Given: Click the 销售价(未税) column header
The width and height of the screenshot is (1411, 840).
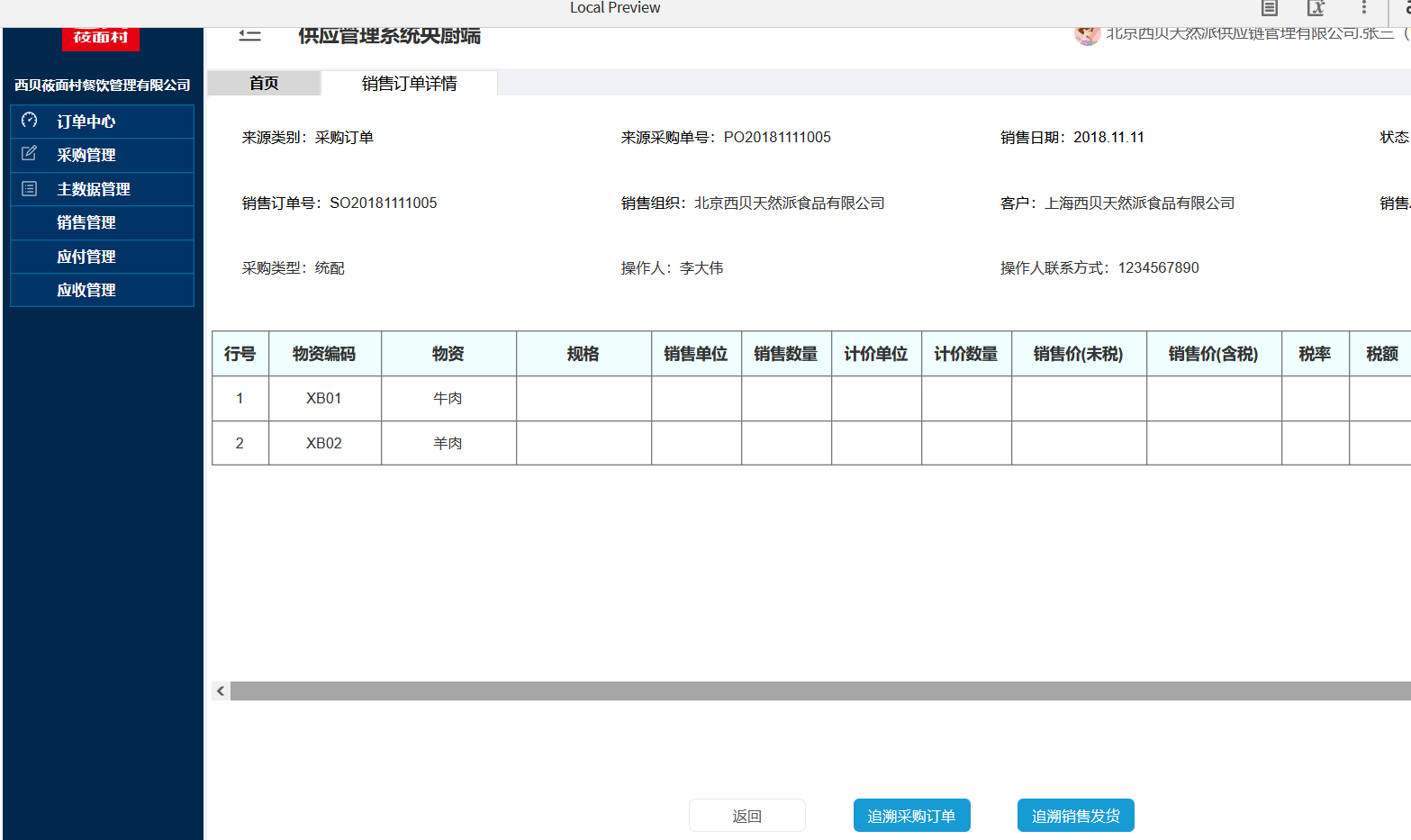Looking at the screenshot, I should [1079, 354].
